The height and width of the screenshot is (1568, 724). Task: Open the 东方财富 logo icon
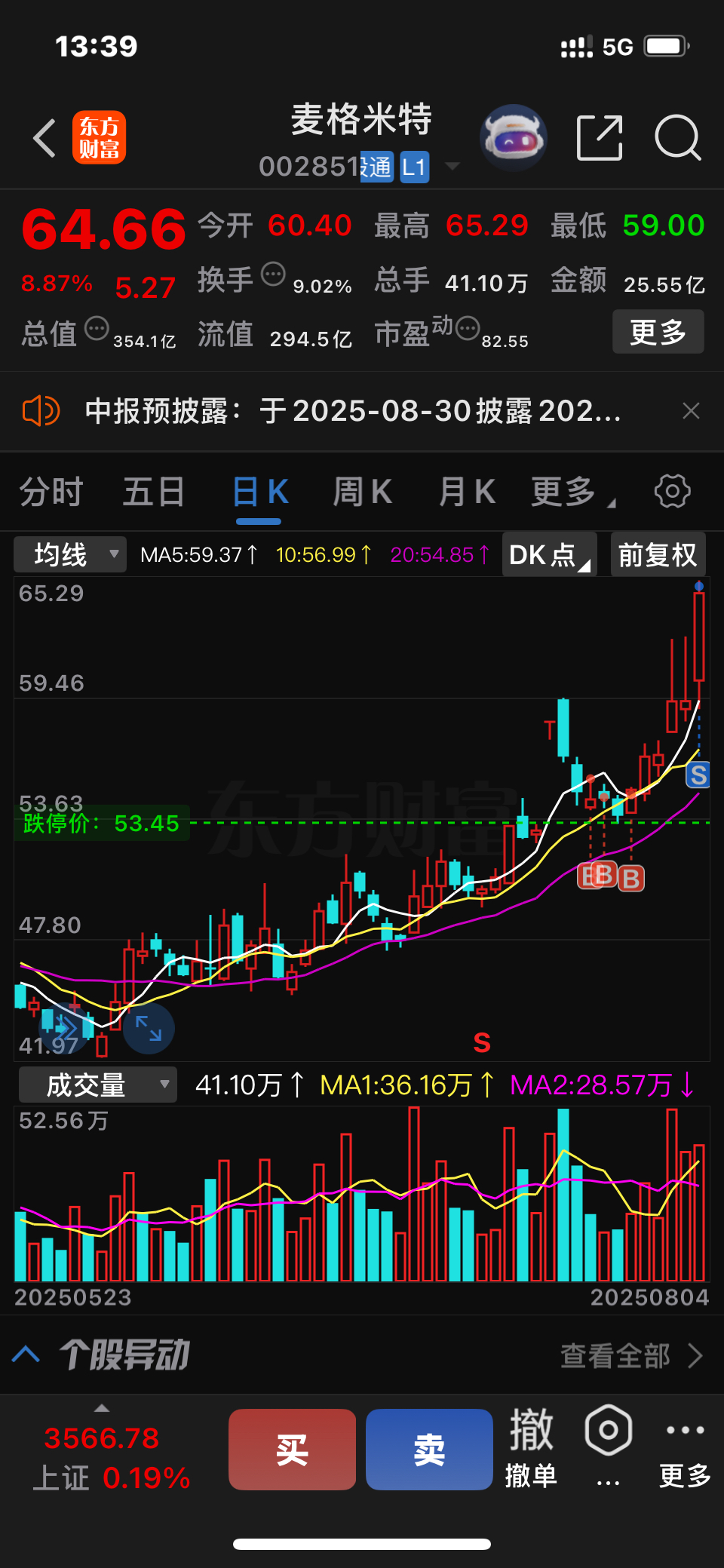99,137
